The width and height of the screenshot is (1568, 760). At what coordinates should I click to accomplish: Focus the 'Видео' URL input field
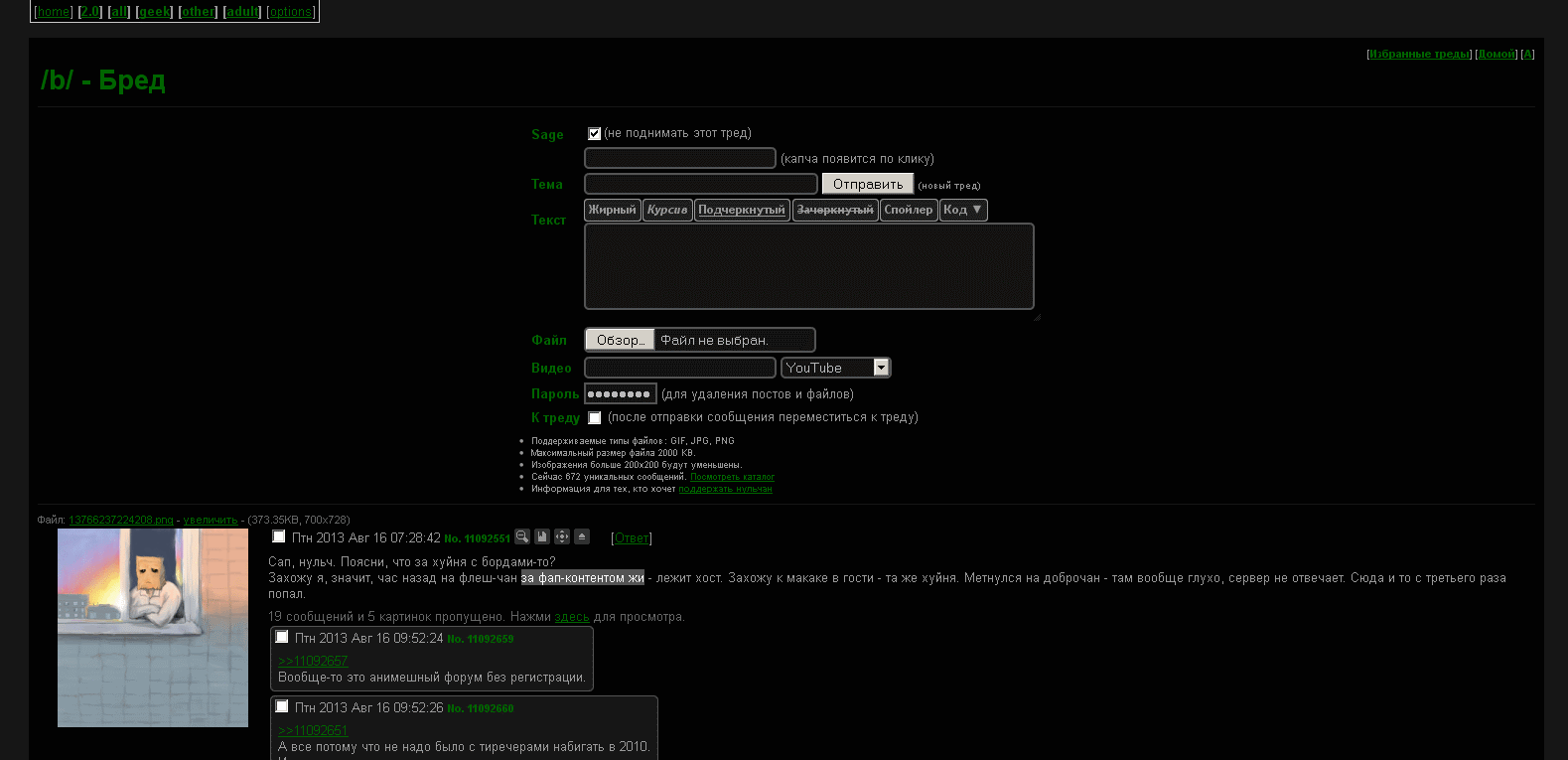(680, 368)
